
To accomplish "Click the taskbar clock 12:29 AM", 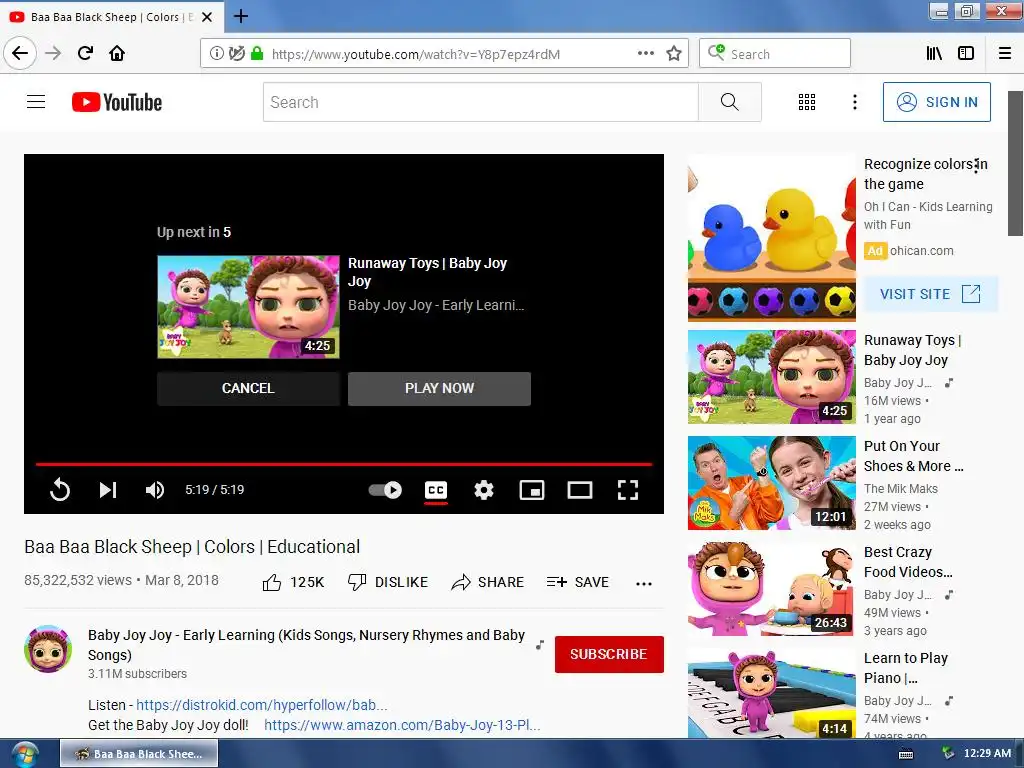I will [987, 753].
